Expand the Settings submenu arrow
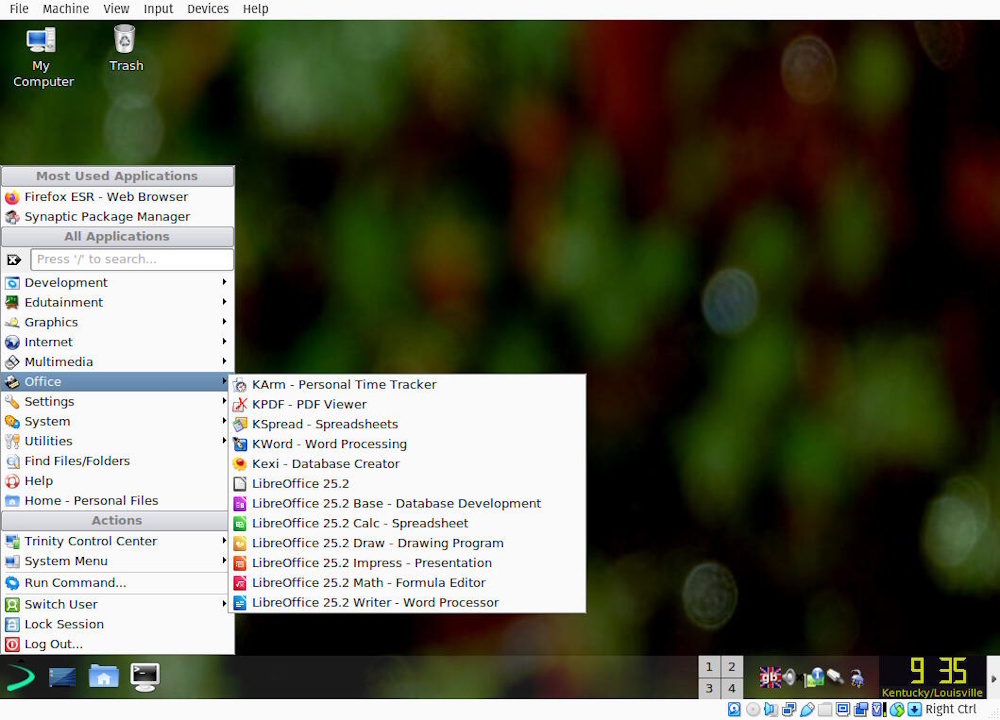The image size is (1000, 720). (224, 401)
